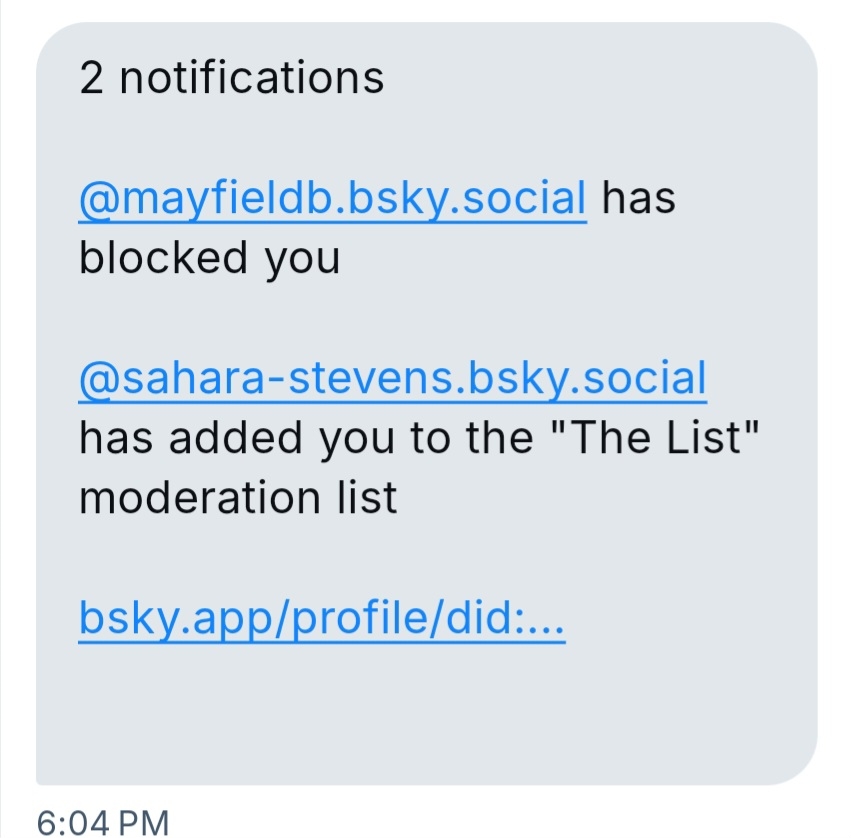The height and width of the screenshot is (838, 851).
Task: Follow the bsky.app/profile/did link
Action: tap(321, 621)
